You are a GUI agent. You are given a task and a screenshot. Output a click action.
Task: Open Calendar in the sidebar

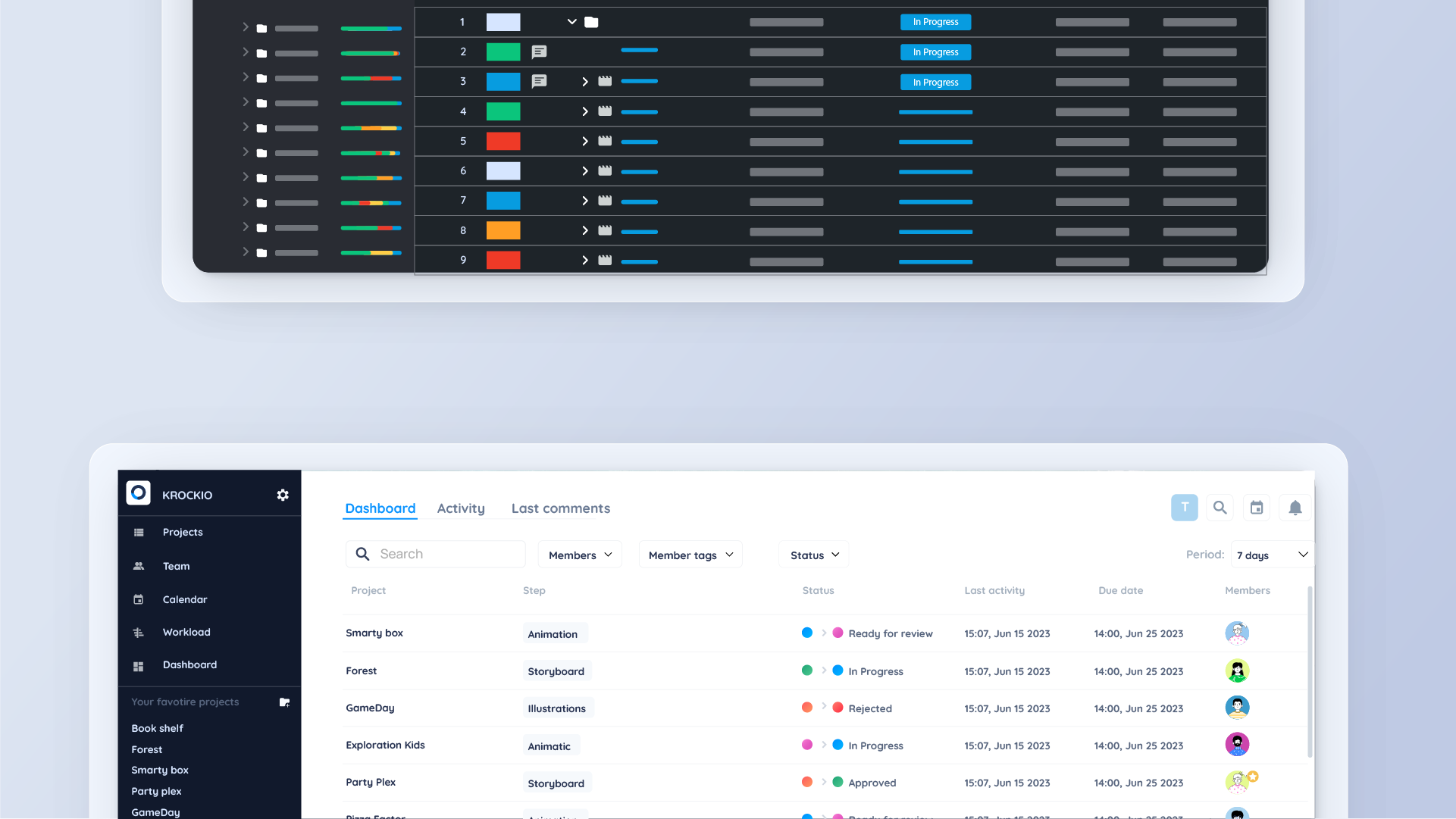(185, 599)
